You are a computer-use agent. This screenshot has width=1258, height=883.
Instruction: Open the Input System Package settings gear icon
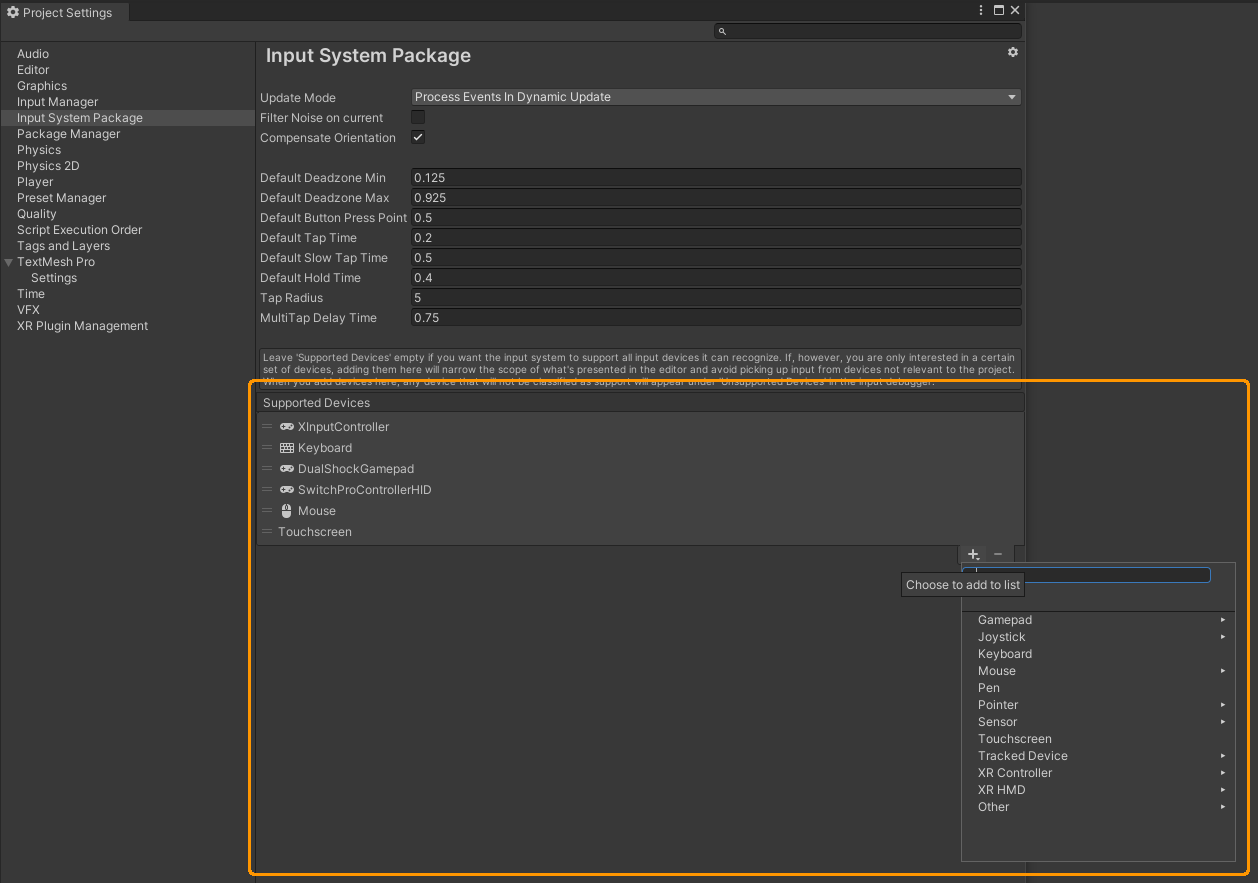1012,52
